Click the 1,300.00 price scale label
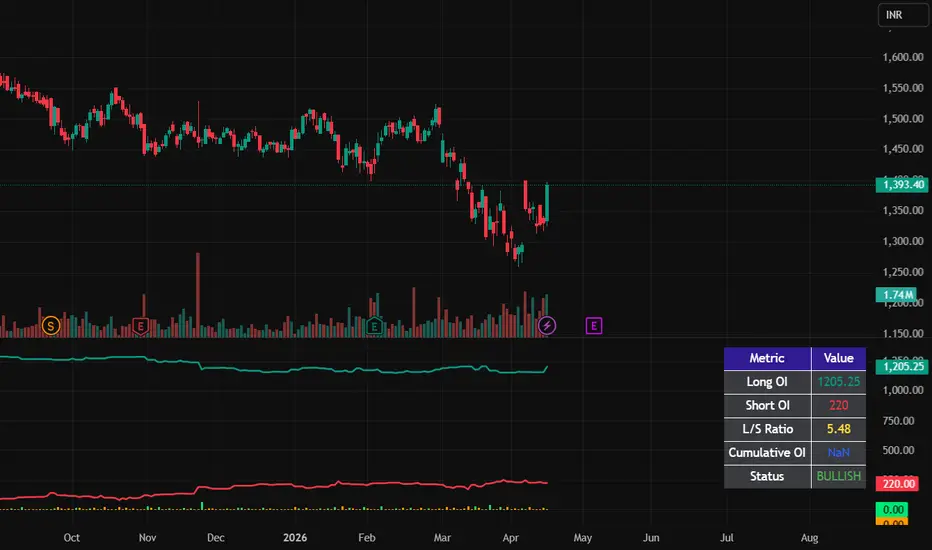Viewport: 932px width, 550px height. click(x=903, y=241)
